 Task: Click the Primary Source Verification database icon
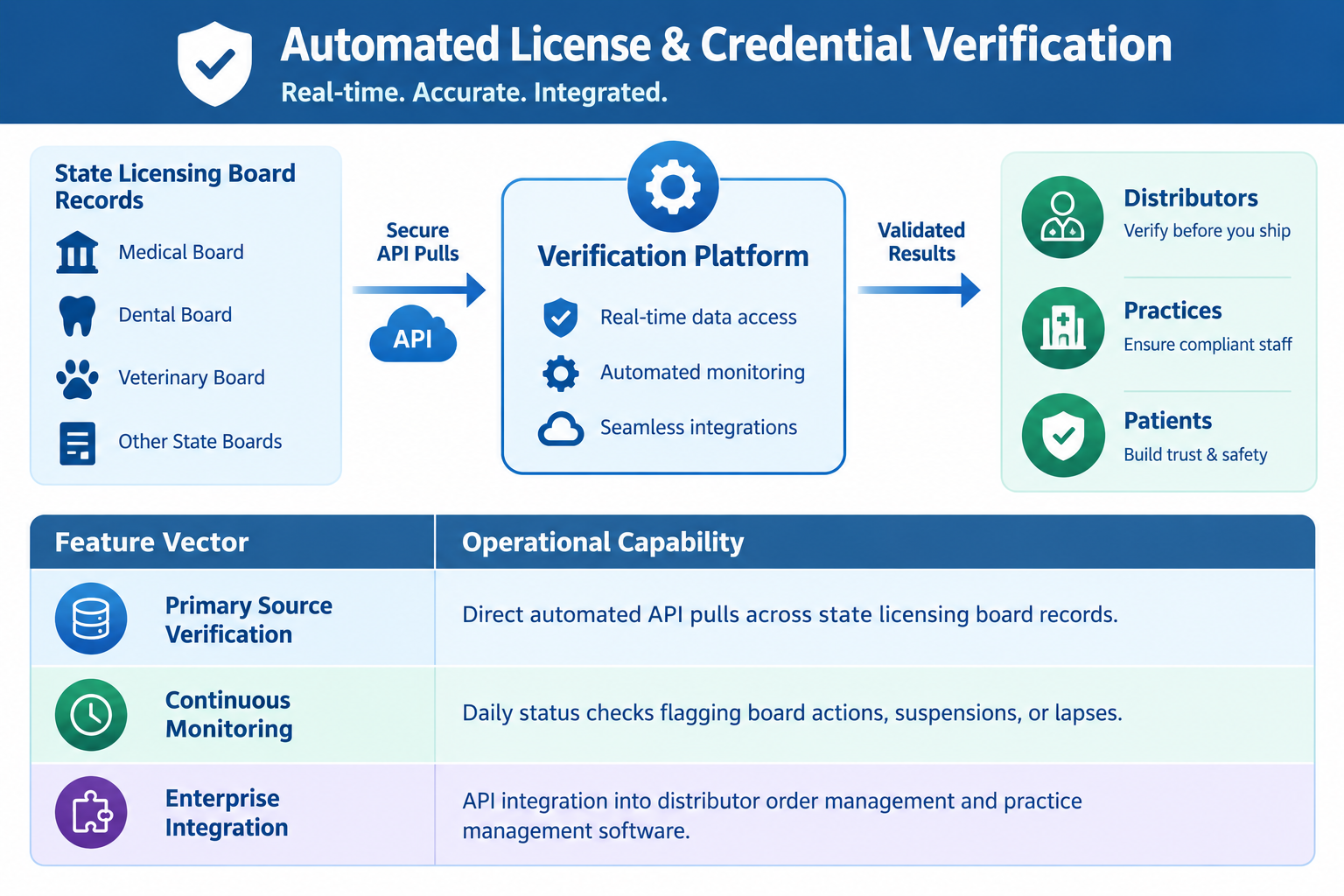(91, 619)
